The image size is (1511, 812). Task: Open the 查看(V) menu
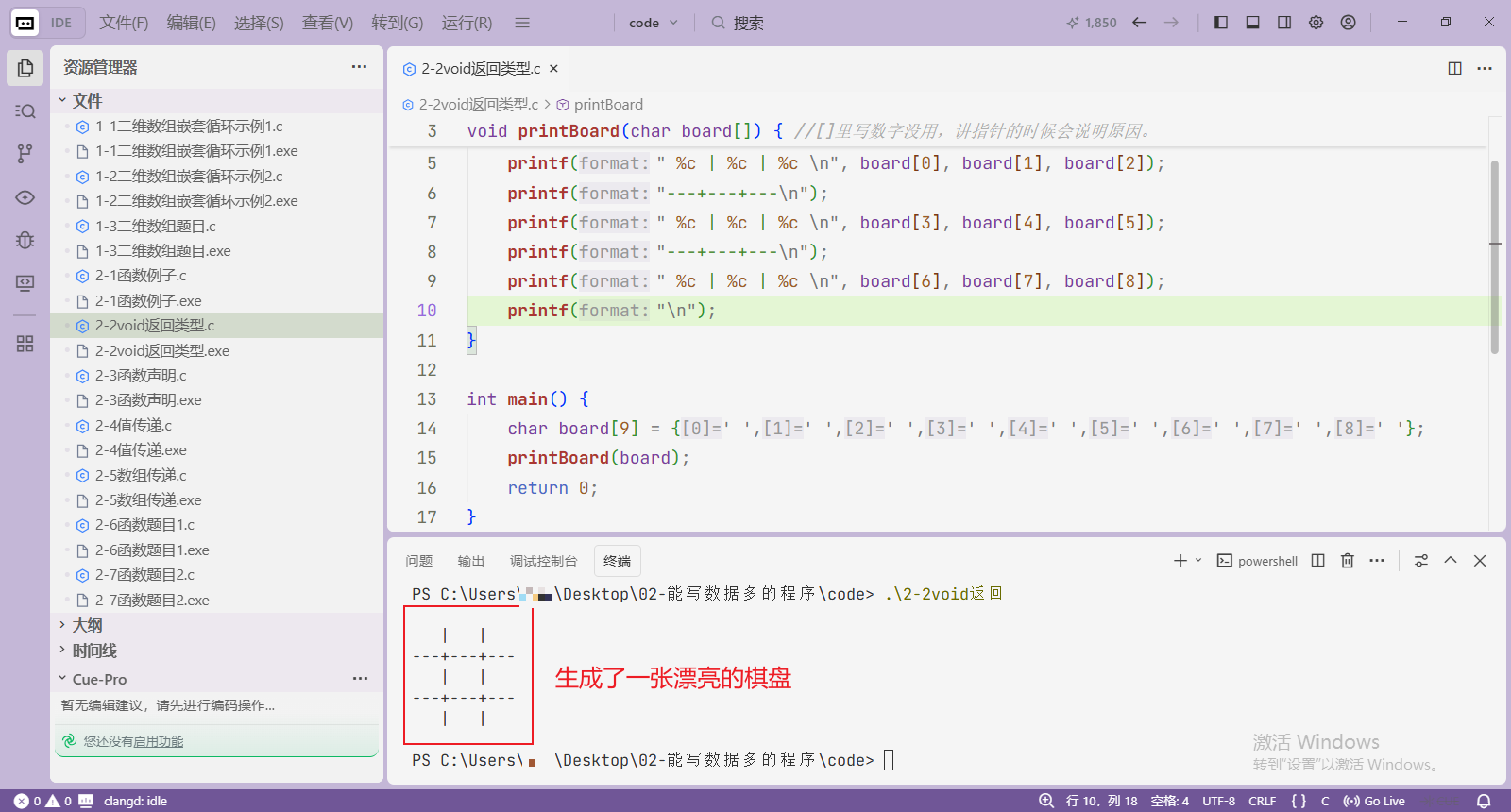[328, 23]
